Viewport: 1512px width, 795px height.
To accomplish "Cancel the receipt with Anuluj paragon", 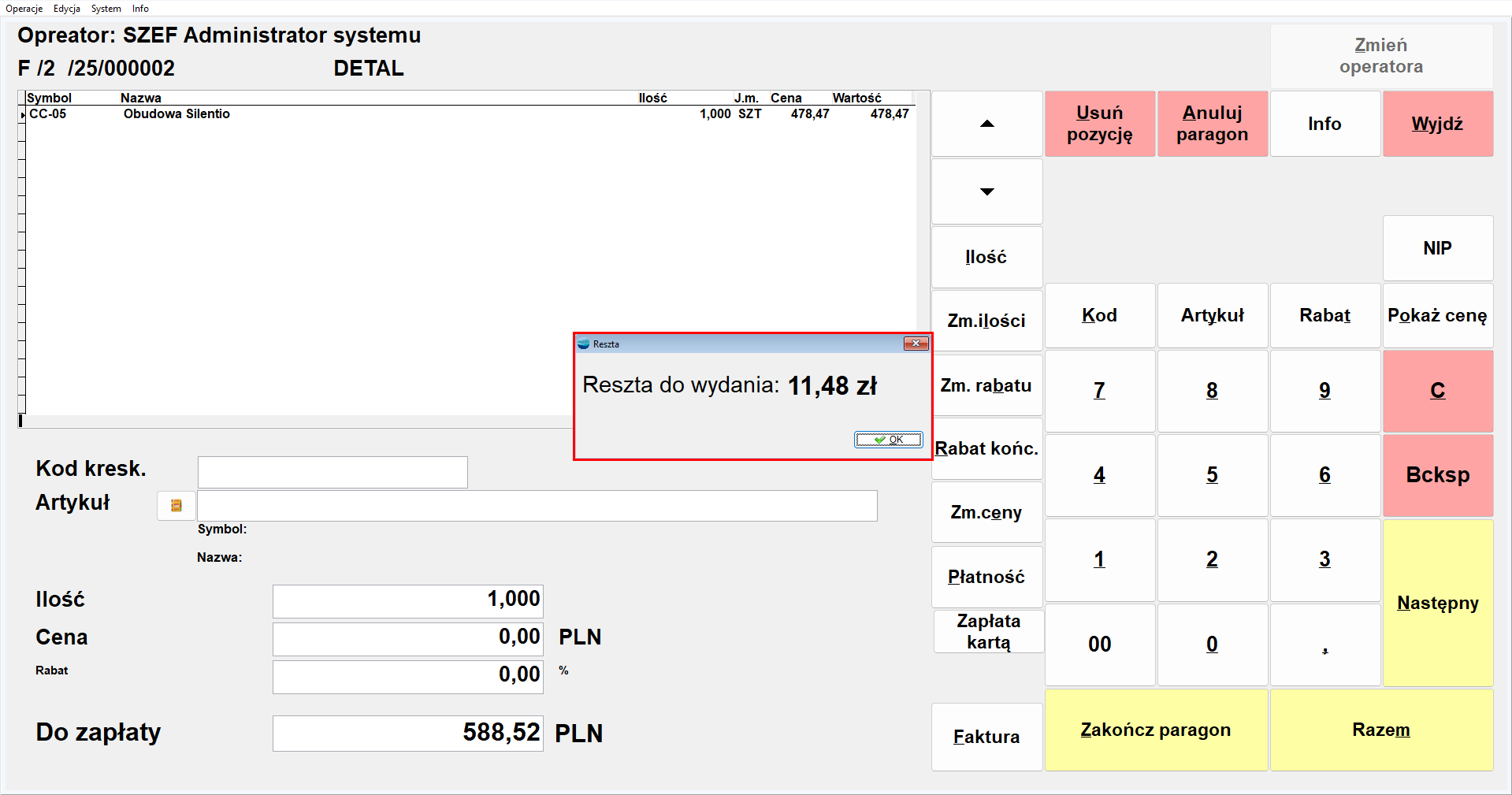I will click(1212, 124).
